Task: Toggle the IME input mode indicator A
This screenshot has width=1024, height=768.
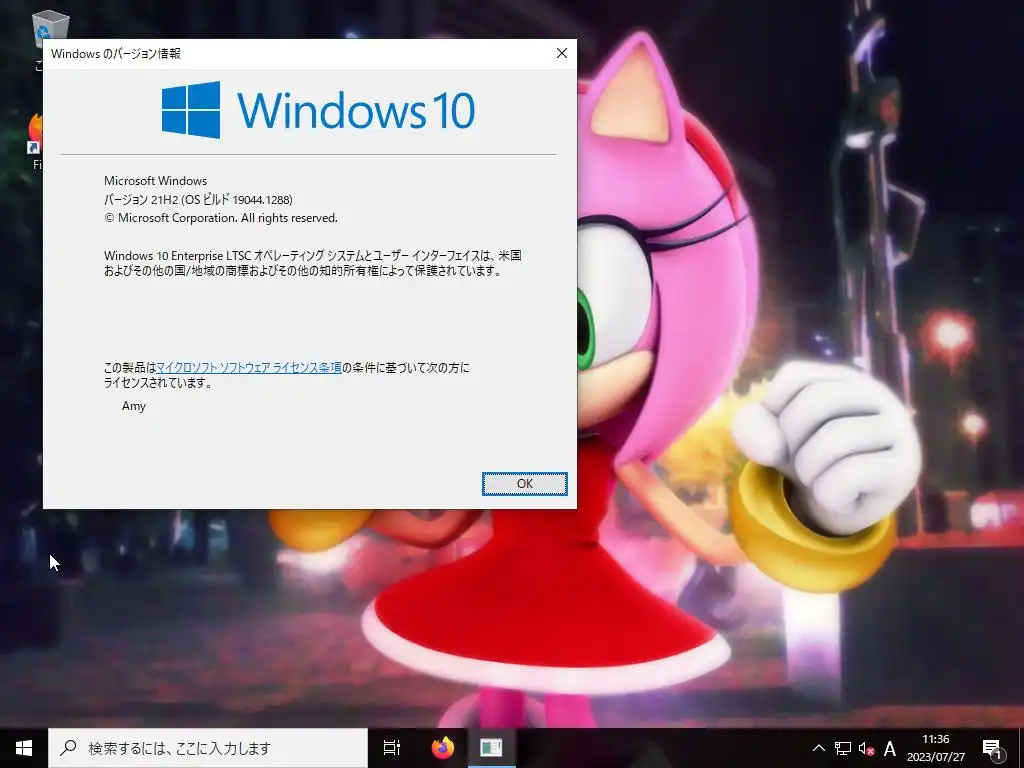Action: point(889,748)
